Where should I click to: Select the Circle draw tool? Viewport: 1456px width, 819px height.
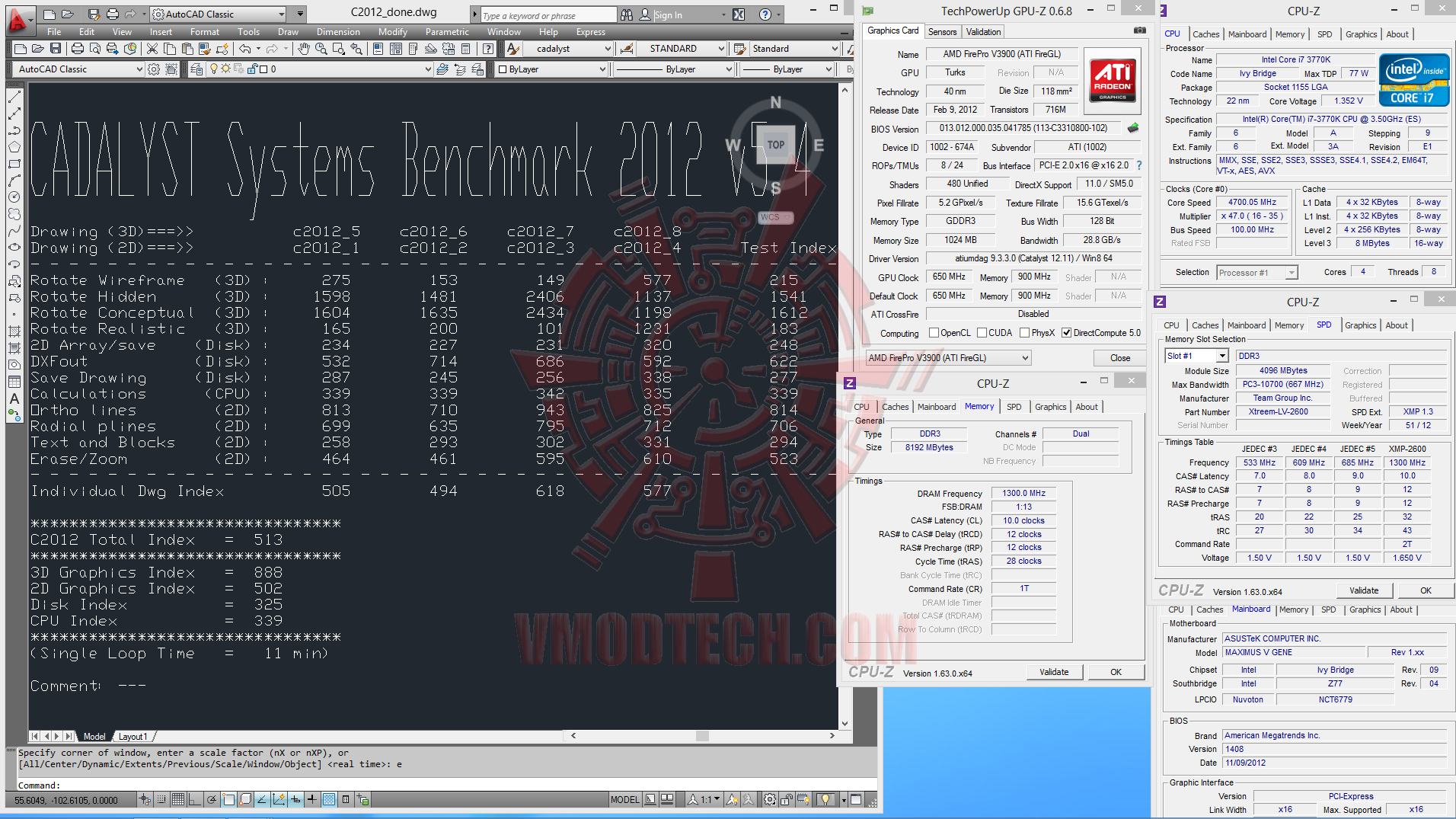coord(14,197)
